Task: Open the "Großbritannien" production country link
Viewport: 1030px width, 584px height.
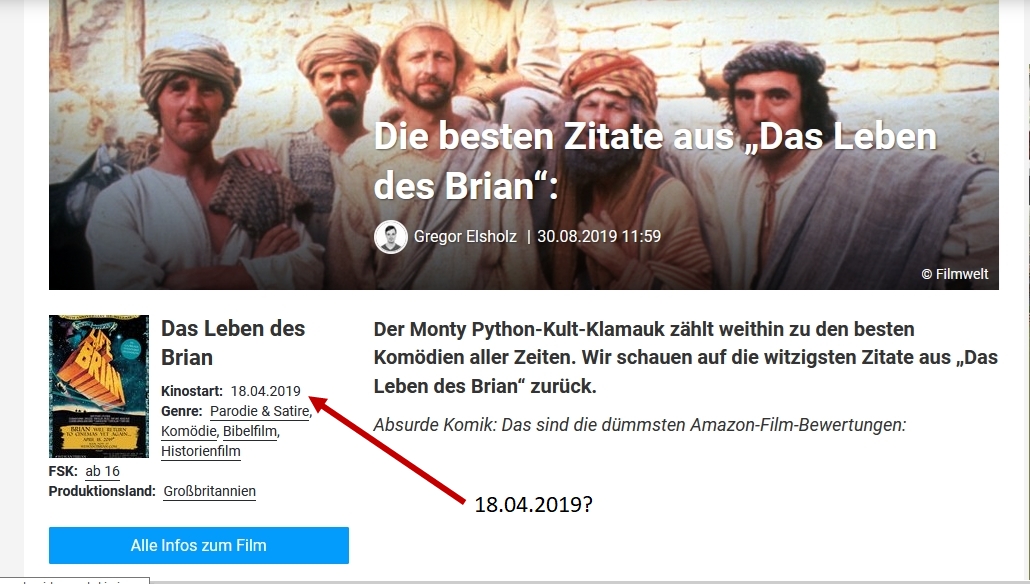Action: pyautogui.click(x=210, y=491)
